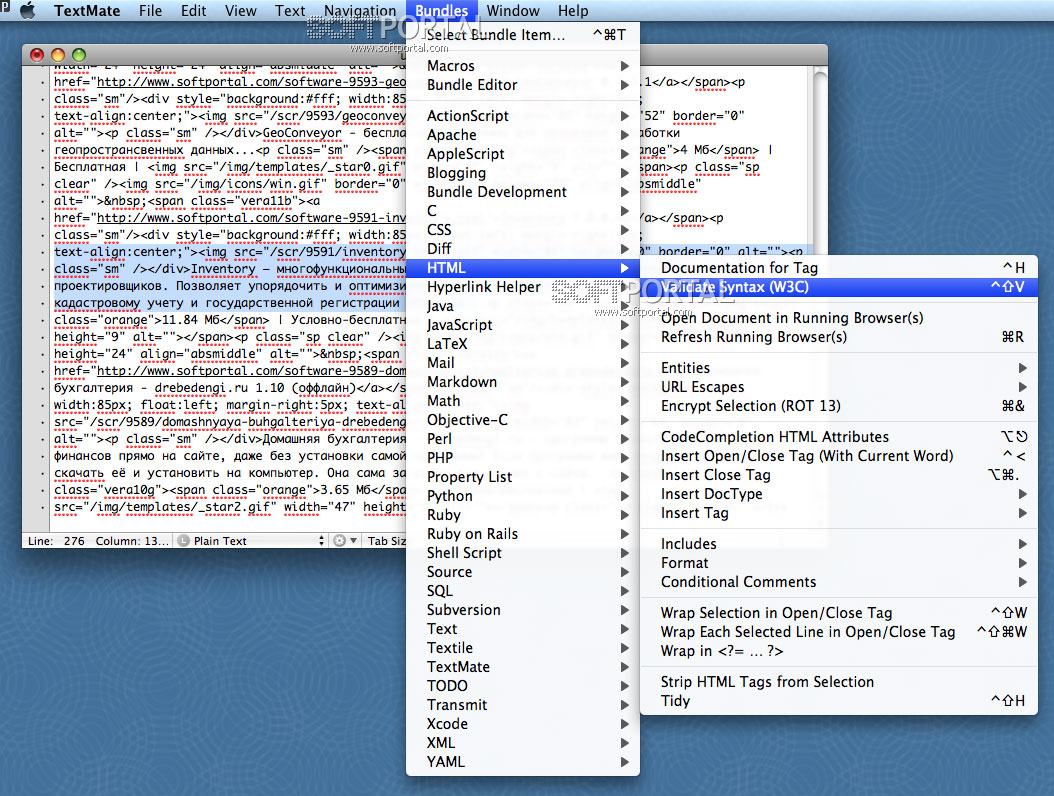The width and height of the screenshot is (1054, 796).
Task: Open the Plain Text language dropdown
Action: (x=251, y=541)
